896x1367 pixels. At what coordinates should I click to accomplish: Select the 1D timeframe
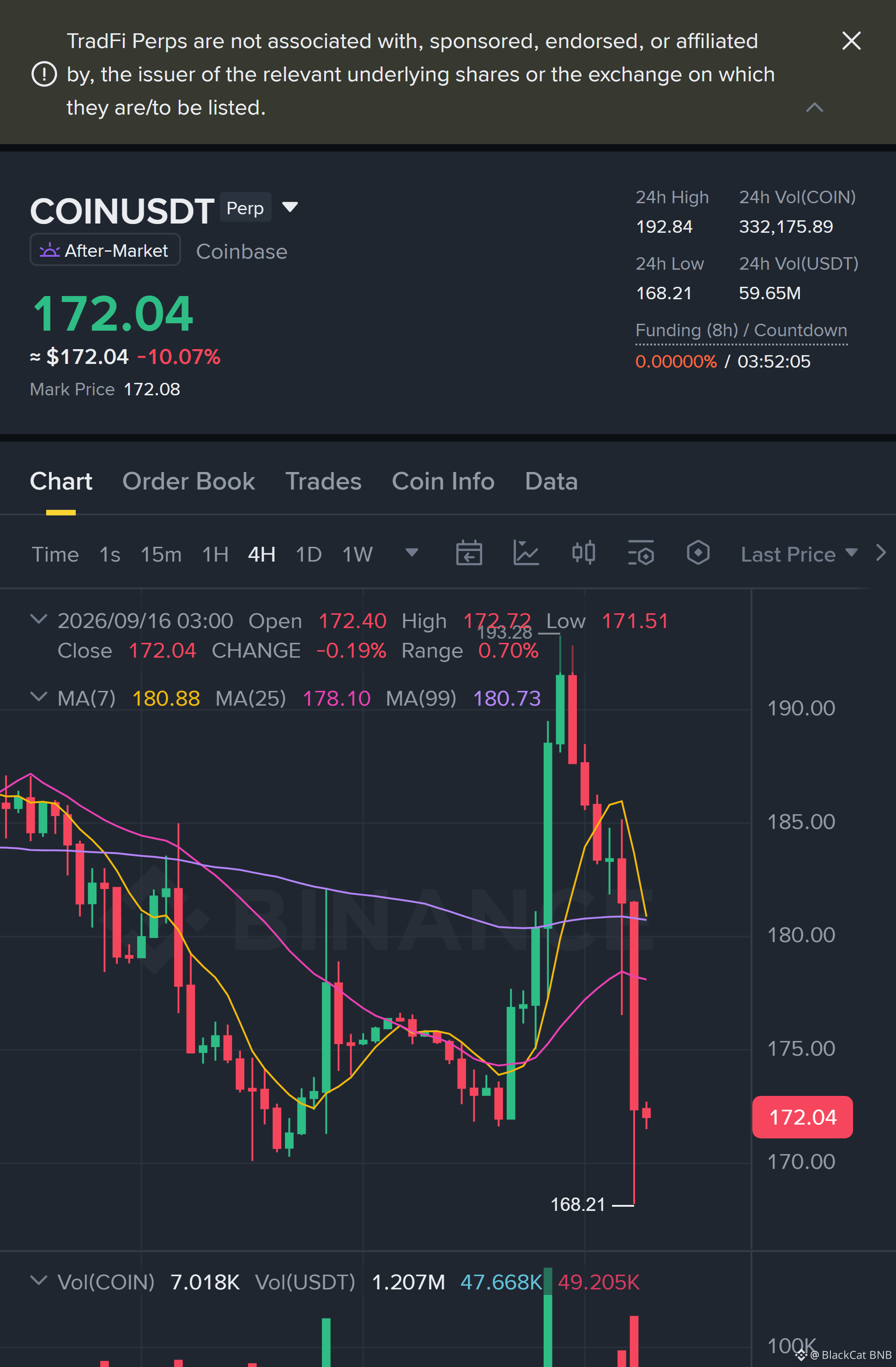[x=309, y=554]
